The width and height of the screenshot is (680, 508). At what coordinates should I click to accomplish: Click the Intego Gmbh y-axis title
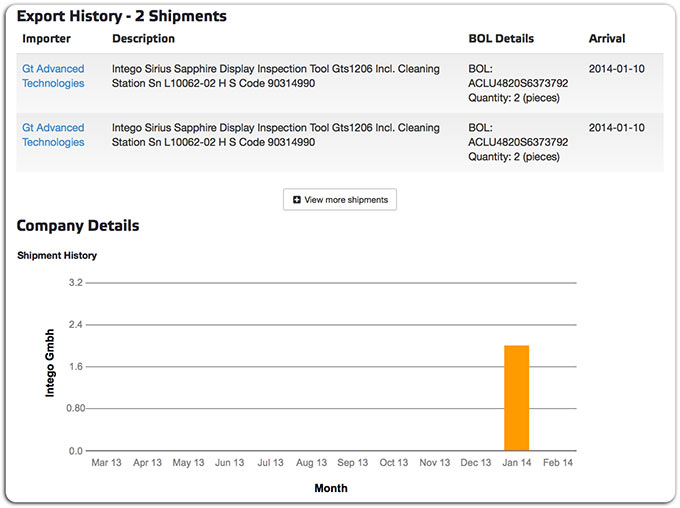point(50,363)
